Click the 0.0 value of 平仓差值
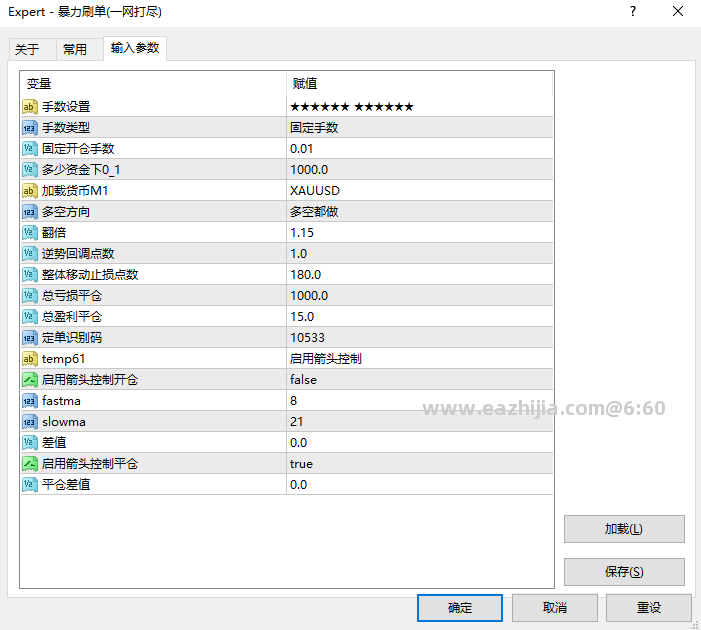The height and width of the screenshot is (630, 701). tap(299, 485)
